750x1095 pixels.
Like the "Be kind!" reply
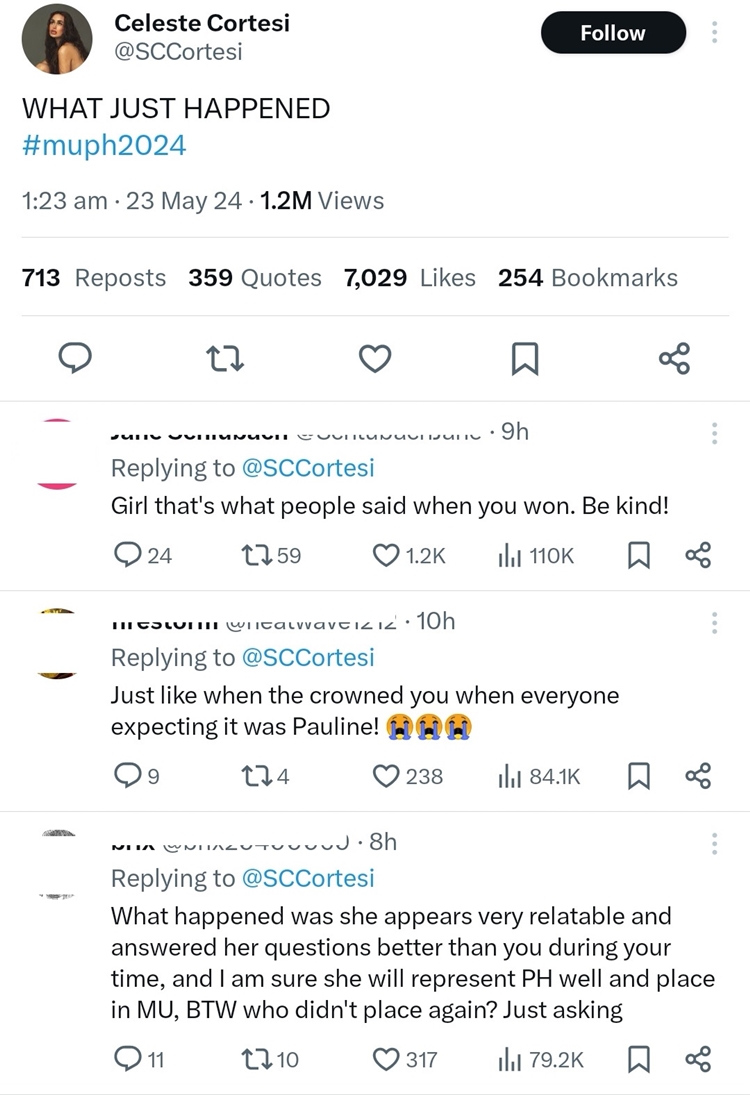[386, 555]
